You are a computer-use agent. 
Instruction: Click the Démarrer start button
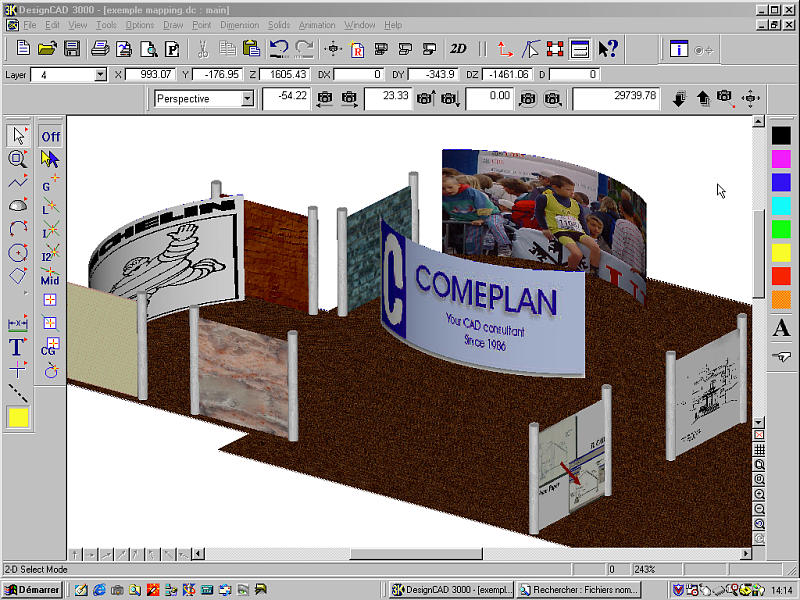click(x=32, y=590)
